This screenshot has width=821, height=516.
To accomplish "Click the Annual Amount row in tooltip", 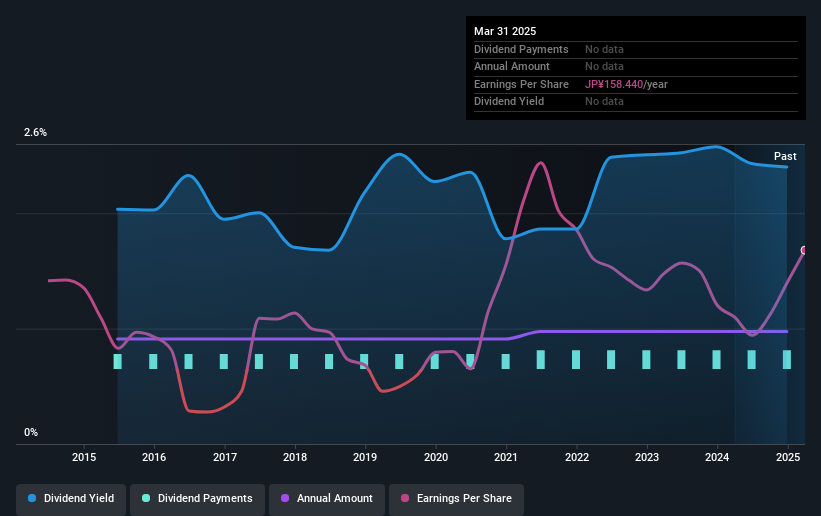I will 636,67.
